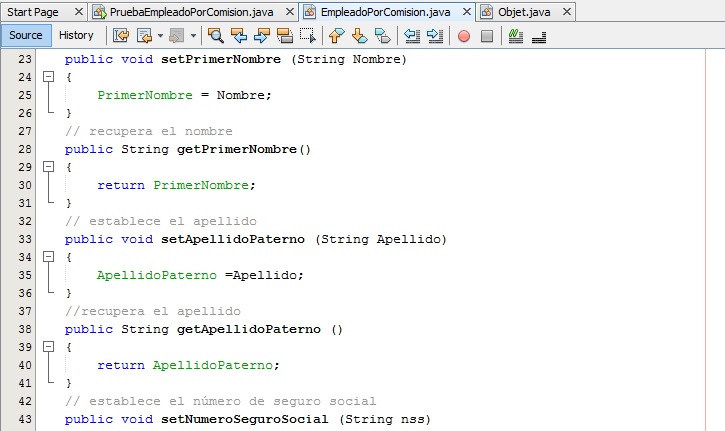Collapse the getApellidoPaterno fold on line 39
This screenshot has height=431, width=725.
[x=47, y=347]
